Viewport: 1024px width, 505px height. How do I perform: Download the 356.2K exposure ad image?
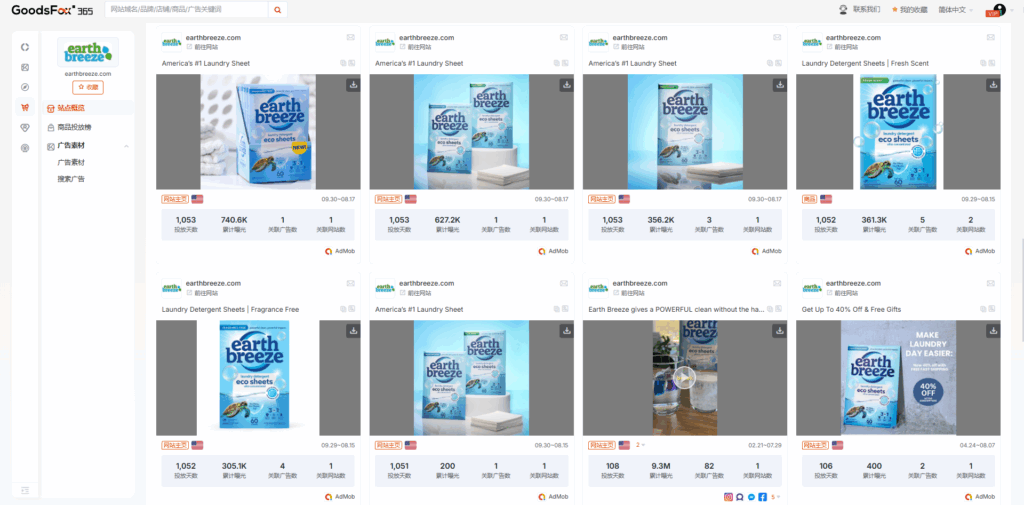click(x=780, y=85)
